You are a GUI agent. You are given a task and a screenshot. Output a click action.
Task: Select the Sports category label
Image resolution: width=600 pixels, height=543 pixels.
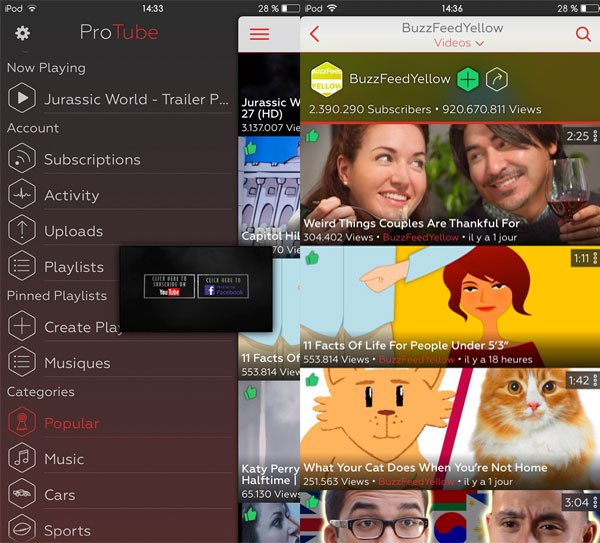pyautogui.click(x=67, y=531)
